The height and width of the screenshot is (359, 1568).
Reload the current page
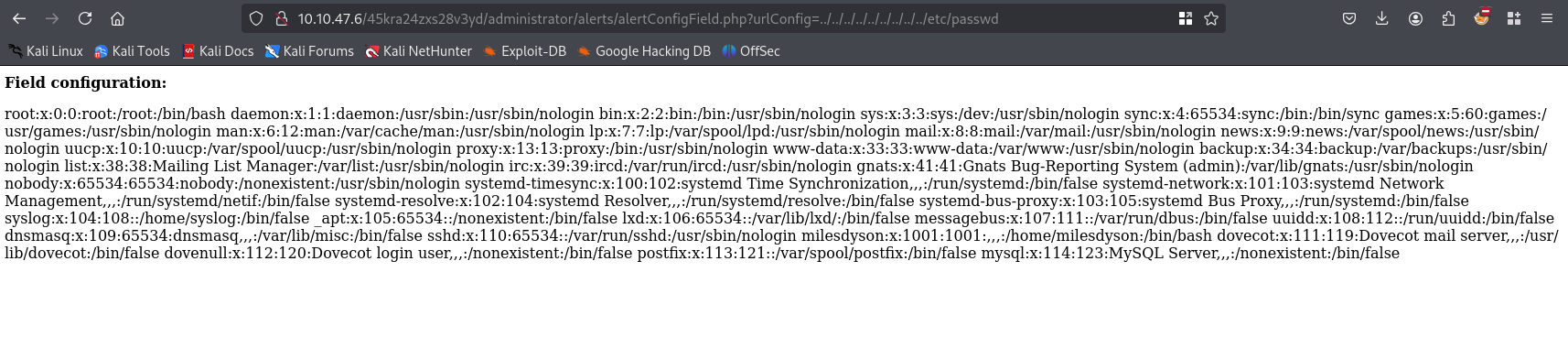tap(85, 18)
